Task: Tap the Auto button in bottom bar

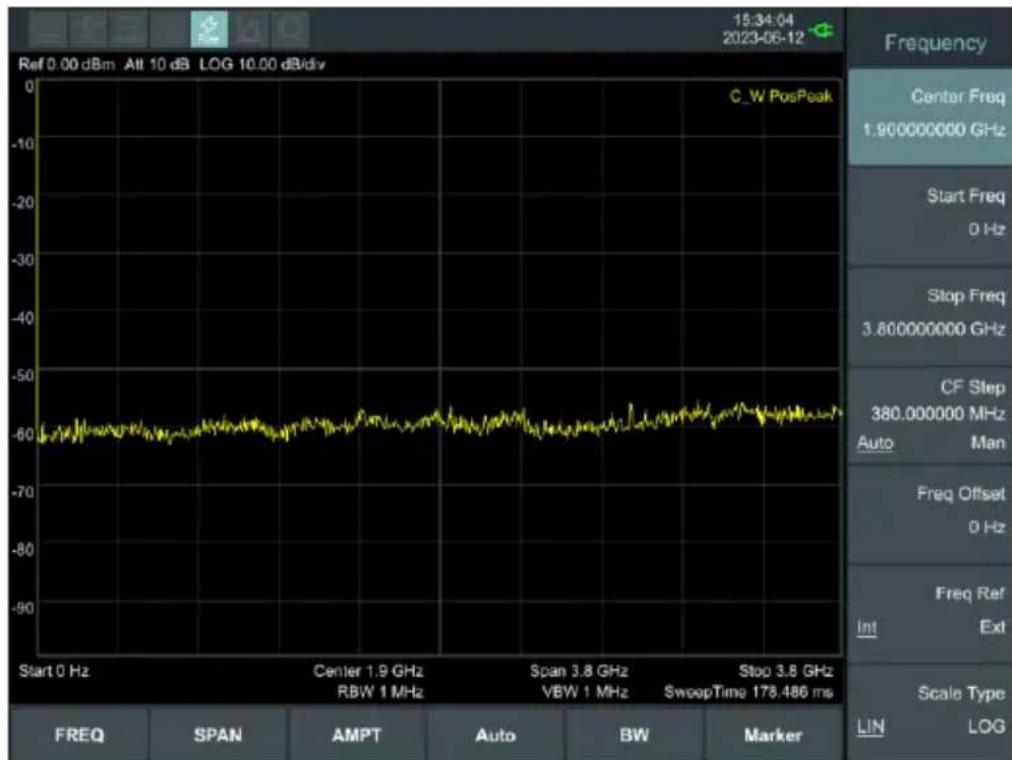Action: (496, 735)
